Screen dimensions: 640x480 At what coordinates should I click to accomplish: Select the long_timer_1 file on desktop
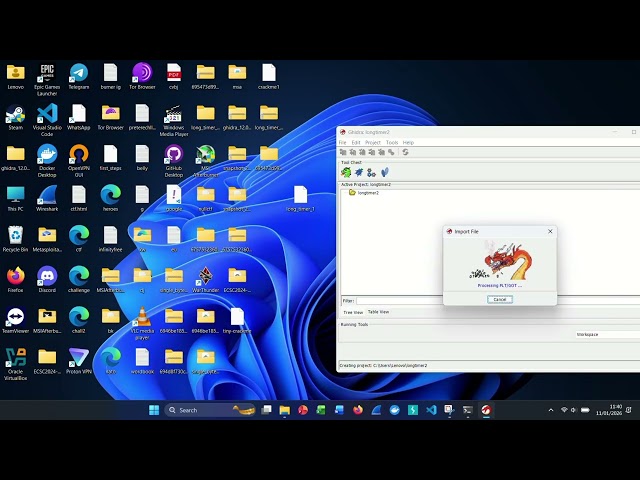coord(300,198)
